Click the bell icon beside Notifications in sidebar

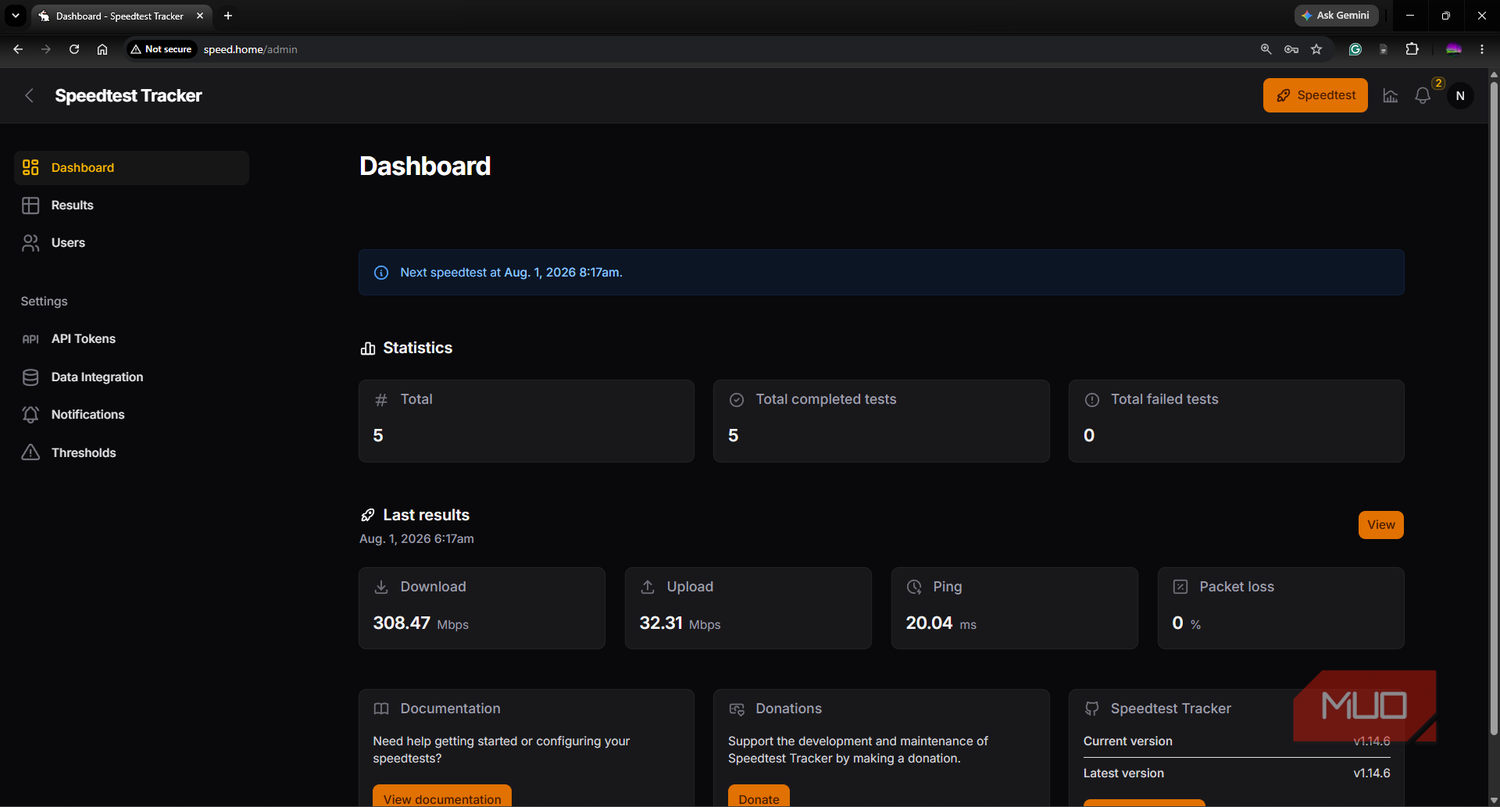click(x=31, y=415)
